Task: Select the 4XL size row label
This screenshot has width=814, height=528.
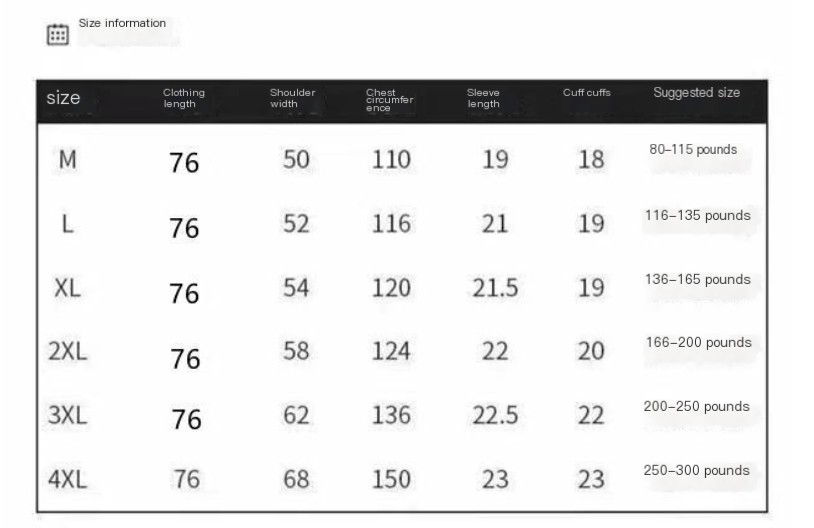Action: coord(67,479)
